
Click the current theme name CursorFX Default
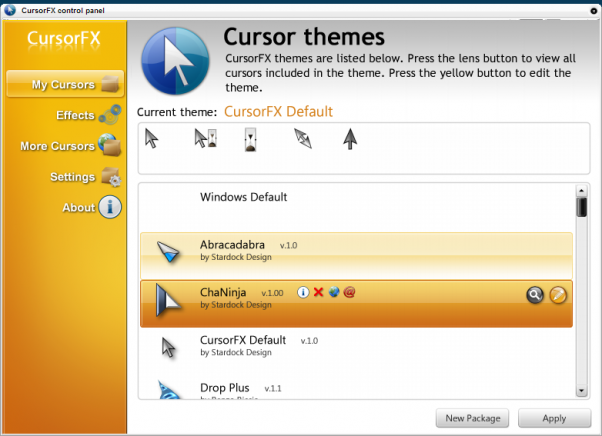tap(278, 112)
